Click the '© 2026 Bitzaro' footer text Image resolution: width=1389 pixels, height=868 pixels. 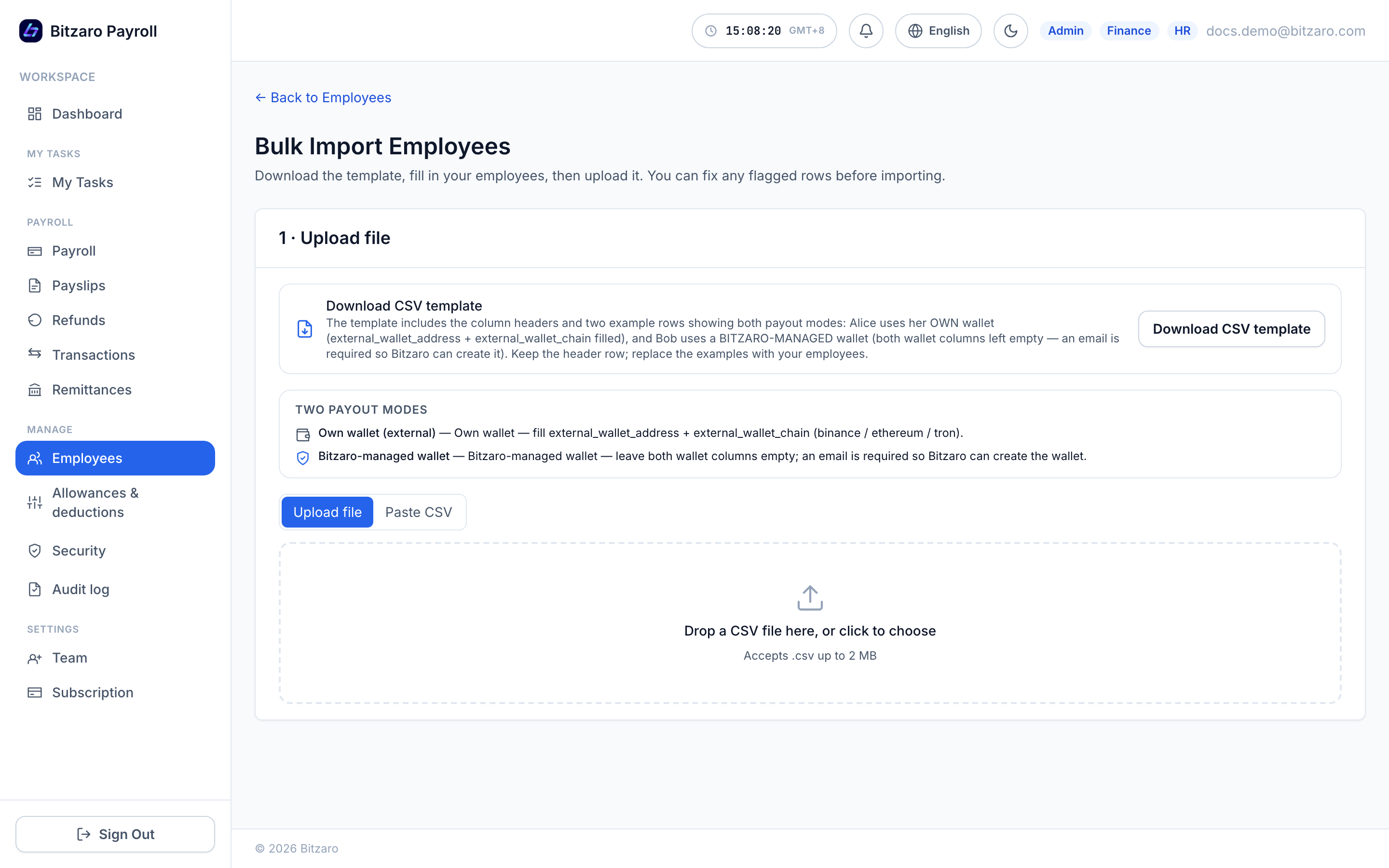pyautogui.click(x=297, y=849)
